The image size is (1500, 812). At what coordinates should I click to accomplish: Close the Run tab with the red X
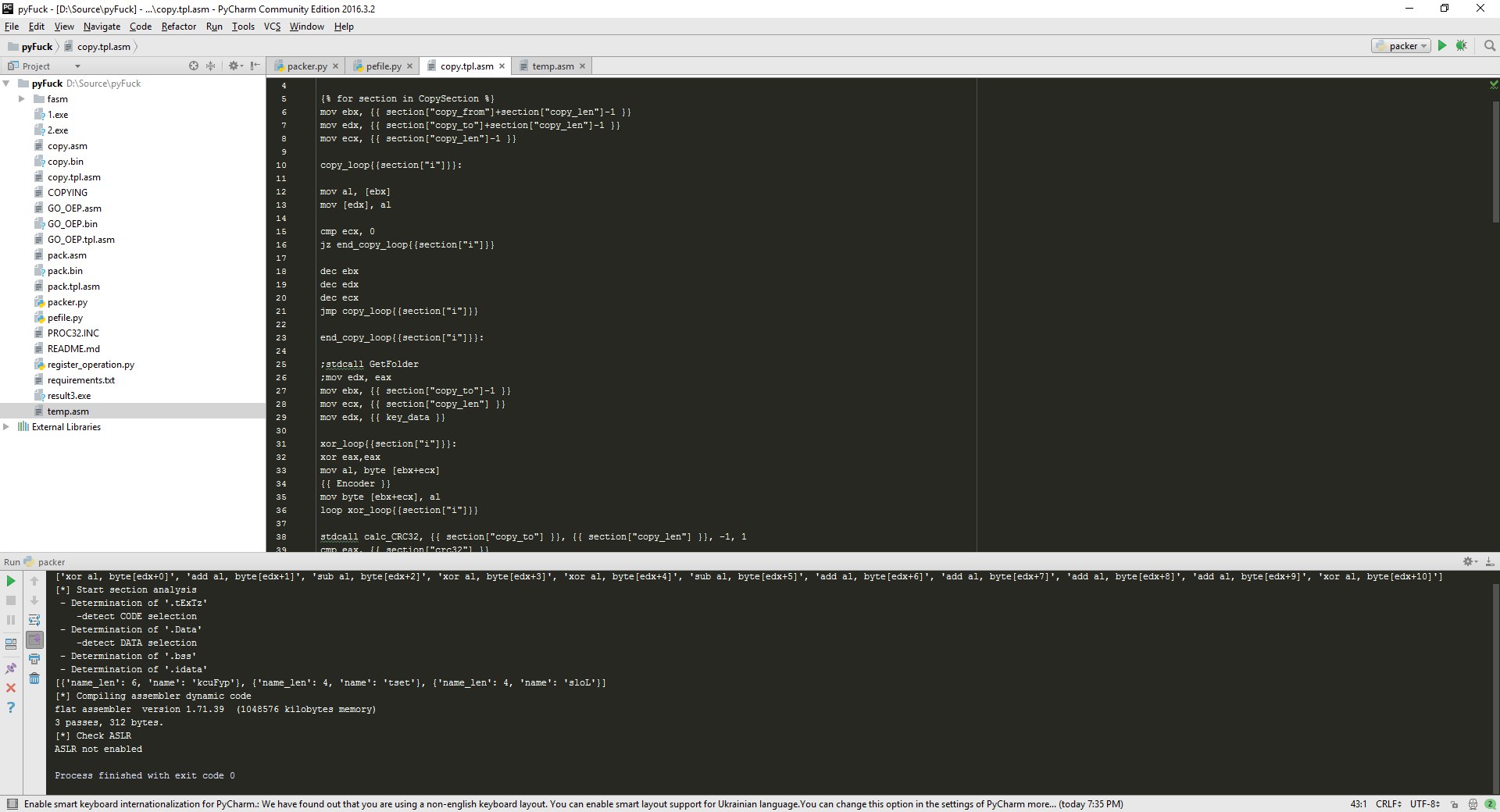click(11, 688)
